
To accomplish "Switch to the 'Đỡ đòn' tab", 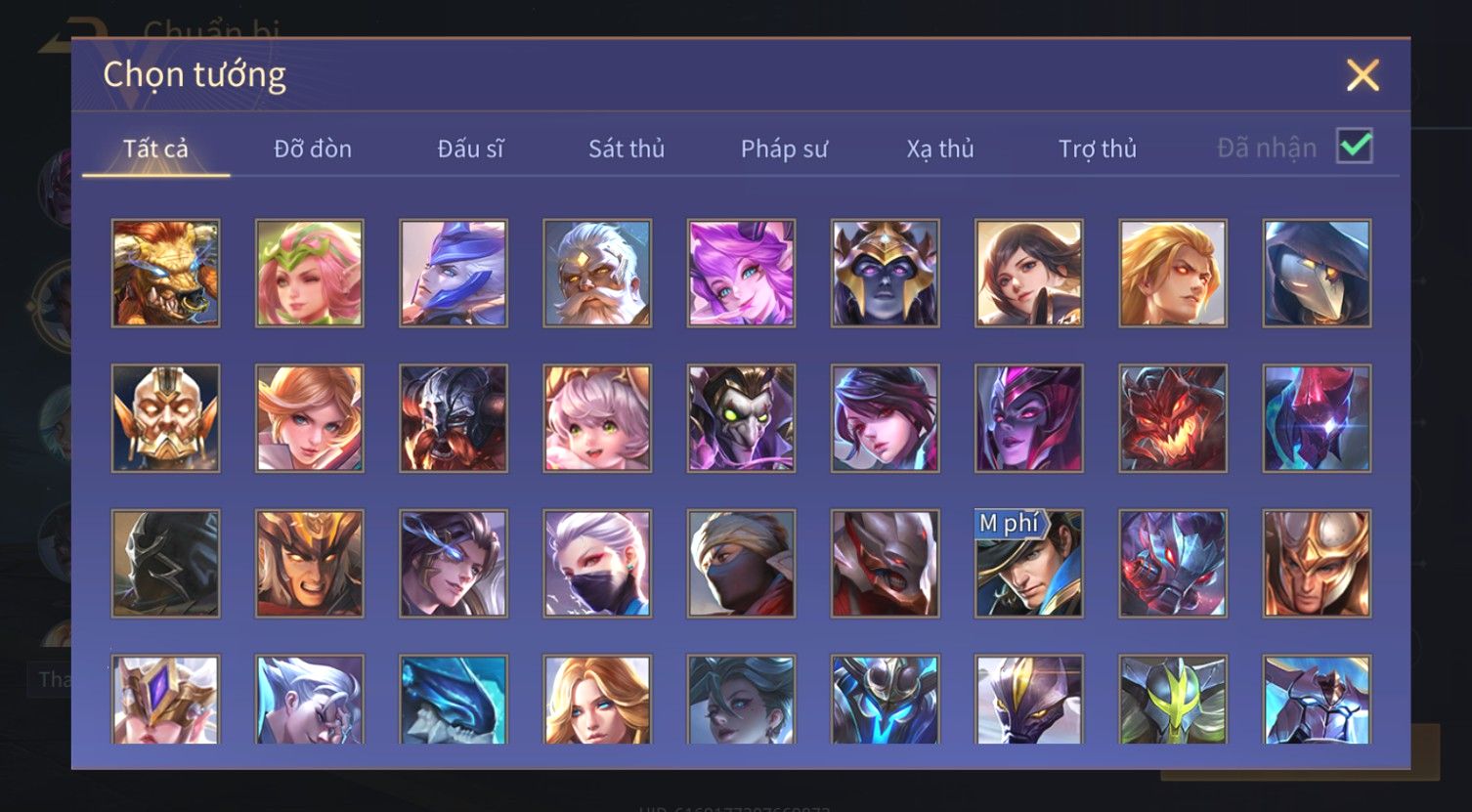I will (x=313, y=149).
